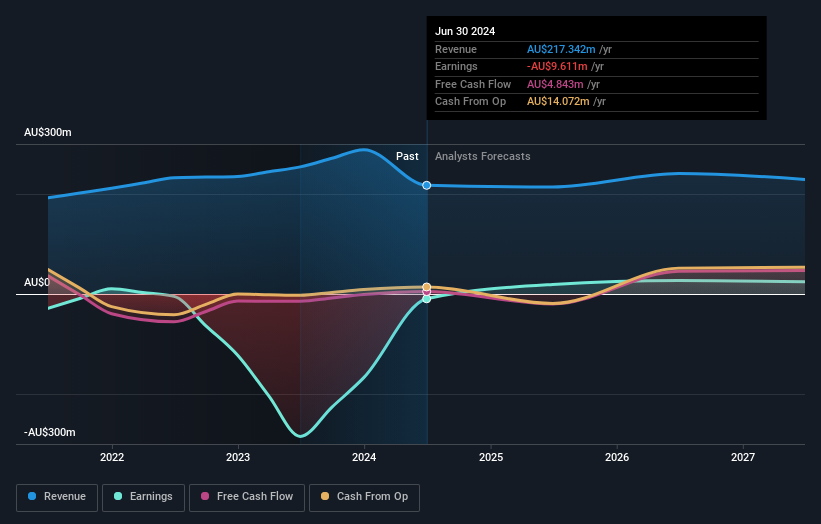Click the Jun 30 2024 tooltip date
The width and height of the screenshot is (821, 524).
[x=465, y=31]
